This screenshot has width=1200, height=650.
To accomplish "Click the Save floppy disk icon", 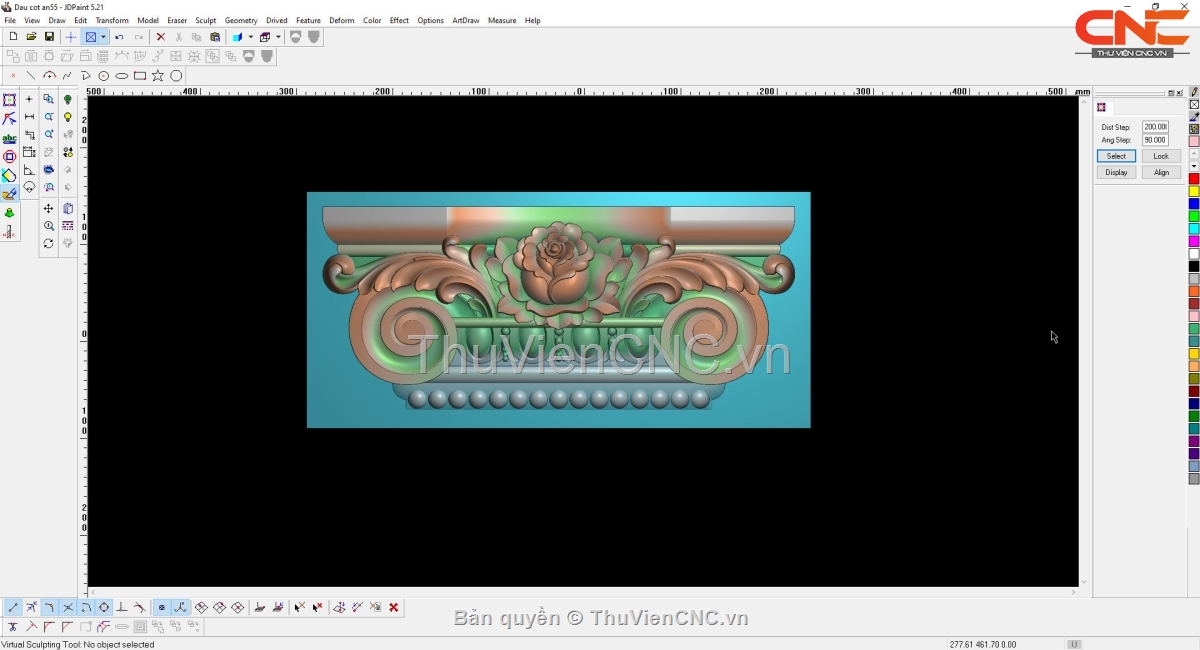I will coord(49,37).
